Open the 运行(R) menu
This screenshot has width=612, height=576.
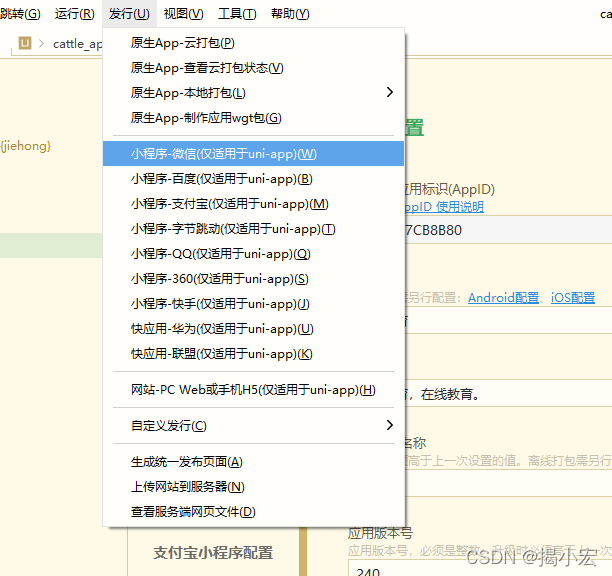tap(75, 14)
